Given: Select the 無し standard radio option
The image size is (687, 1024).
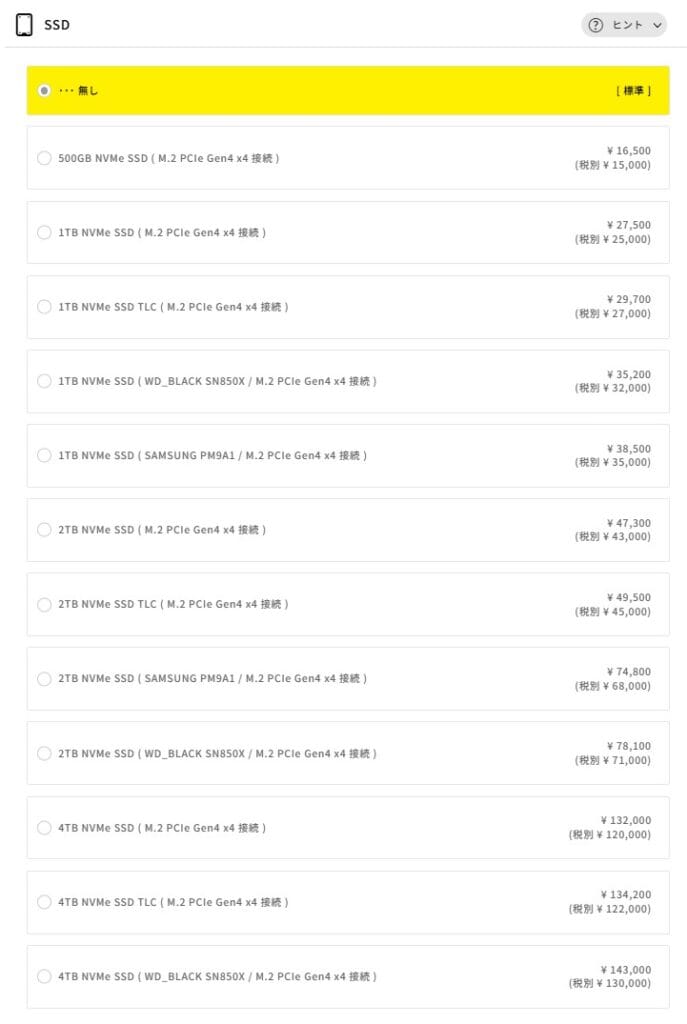Looking at the screenshot, I should tap(44, 90).
